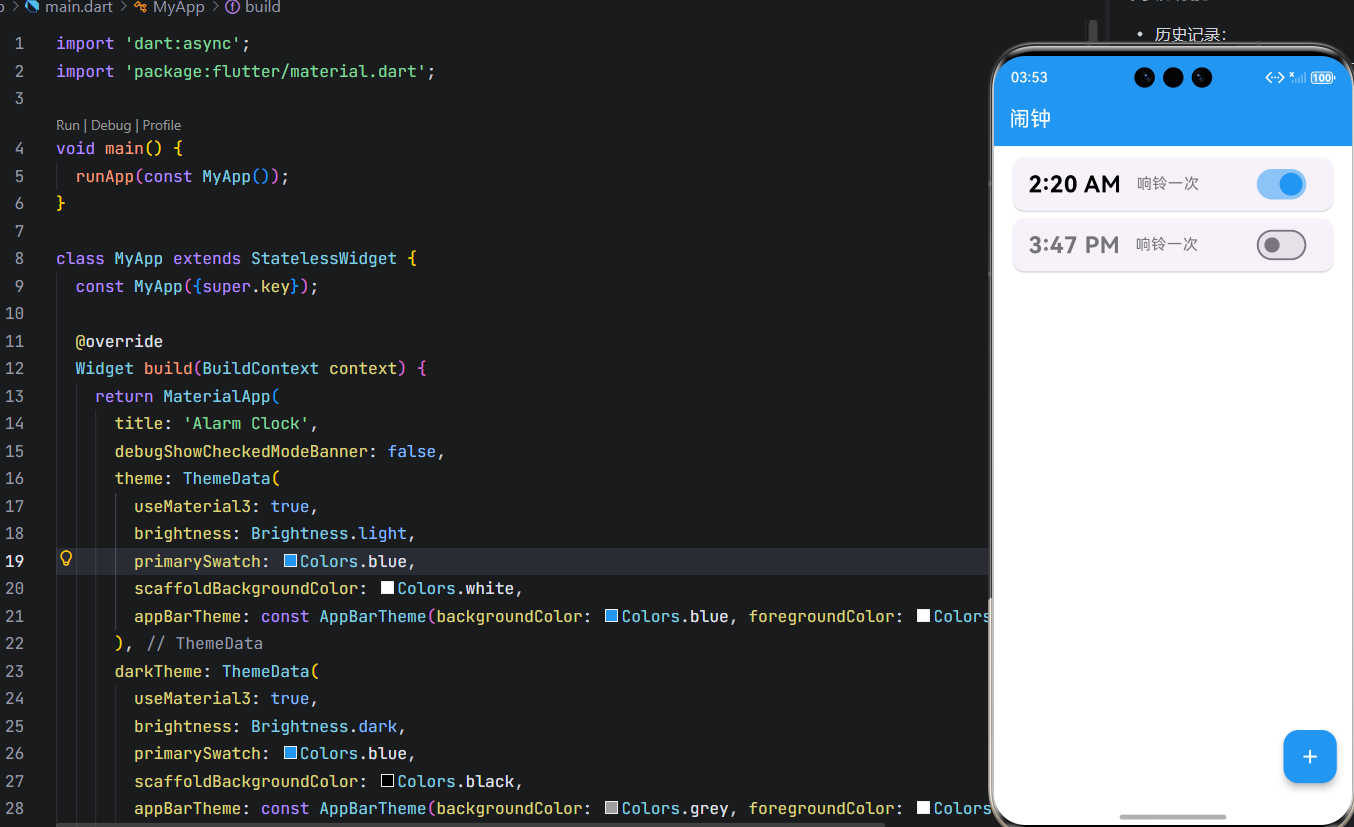Screen dimensions: 1354x827
Task: Click Brightness.dark on line 25
Action: [x=324, y=726]
